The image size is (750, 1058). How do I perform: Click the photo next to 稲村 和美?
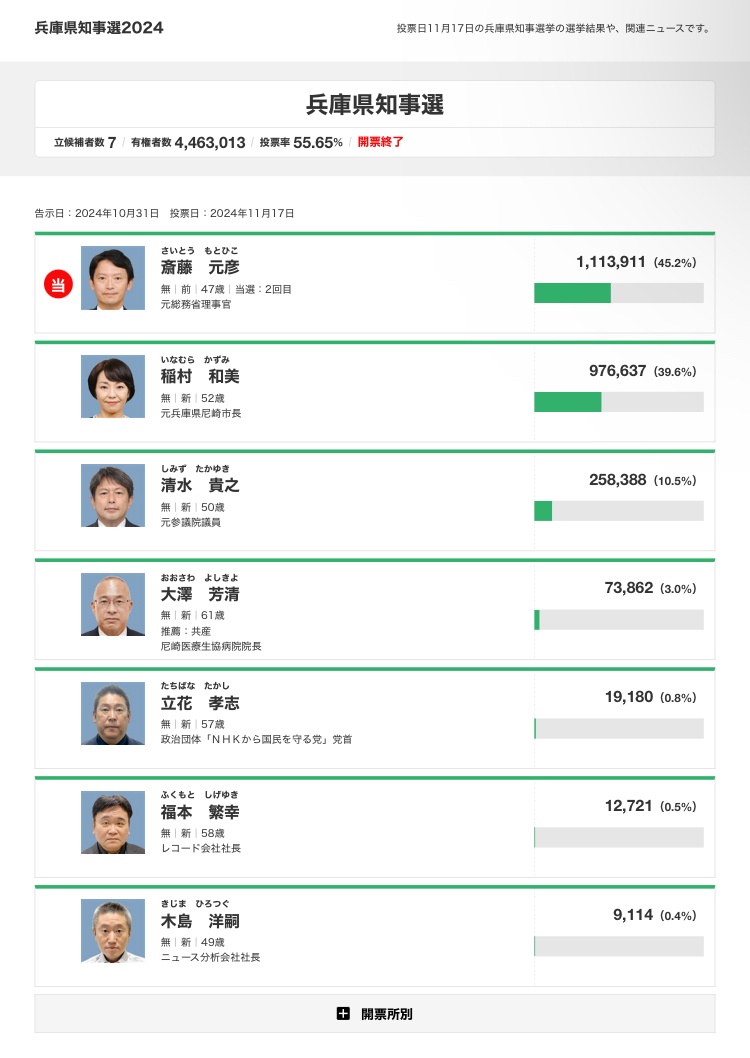[x=113, y=387]
